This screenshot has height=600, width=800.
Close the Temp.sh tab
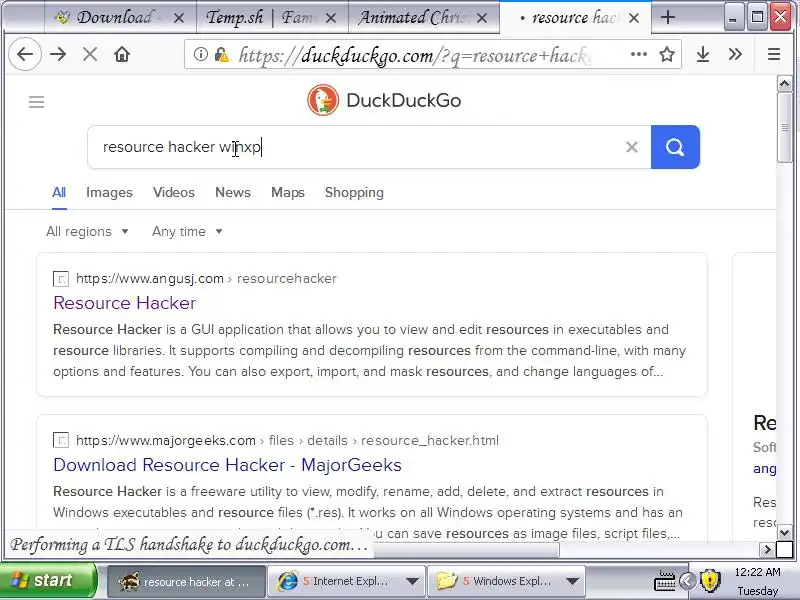click(331, 18)
